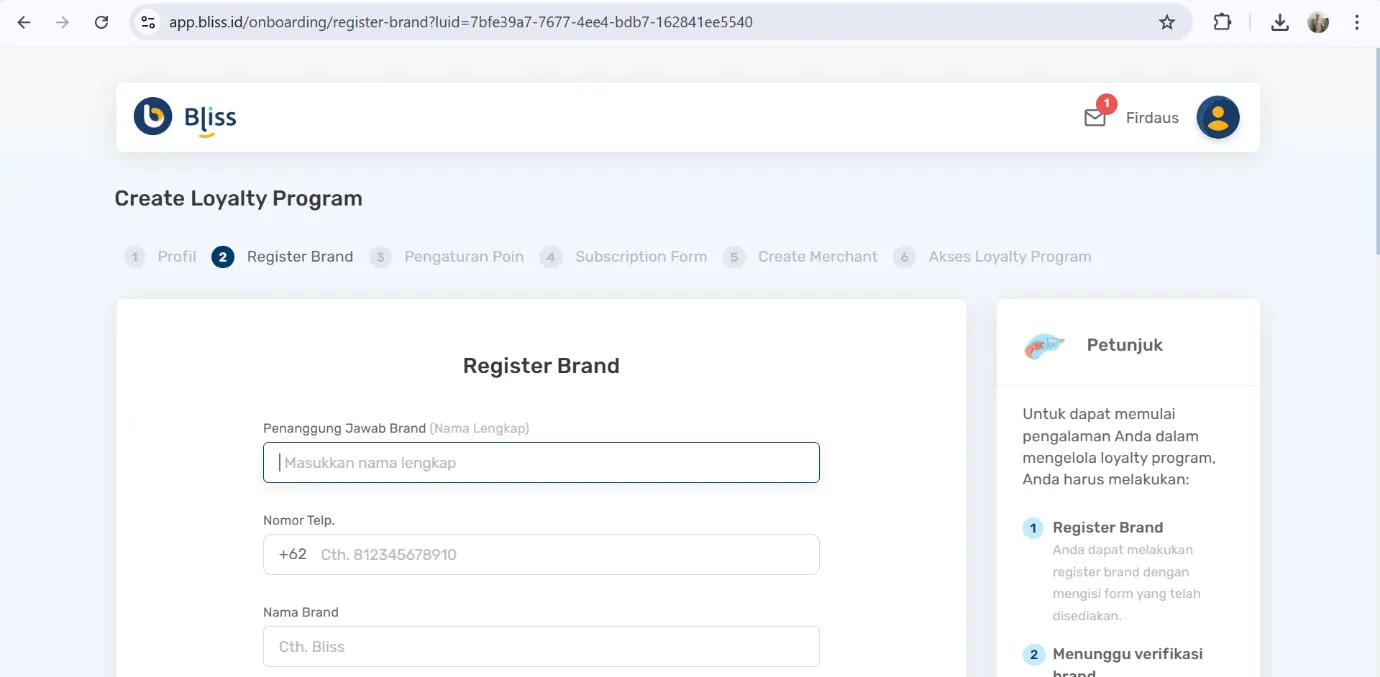Select the Create Merchant step
The height and width of the screenshot is (677, 1380).
point(817,256)
